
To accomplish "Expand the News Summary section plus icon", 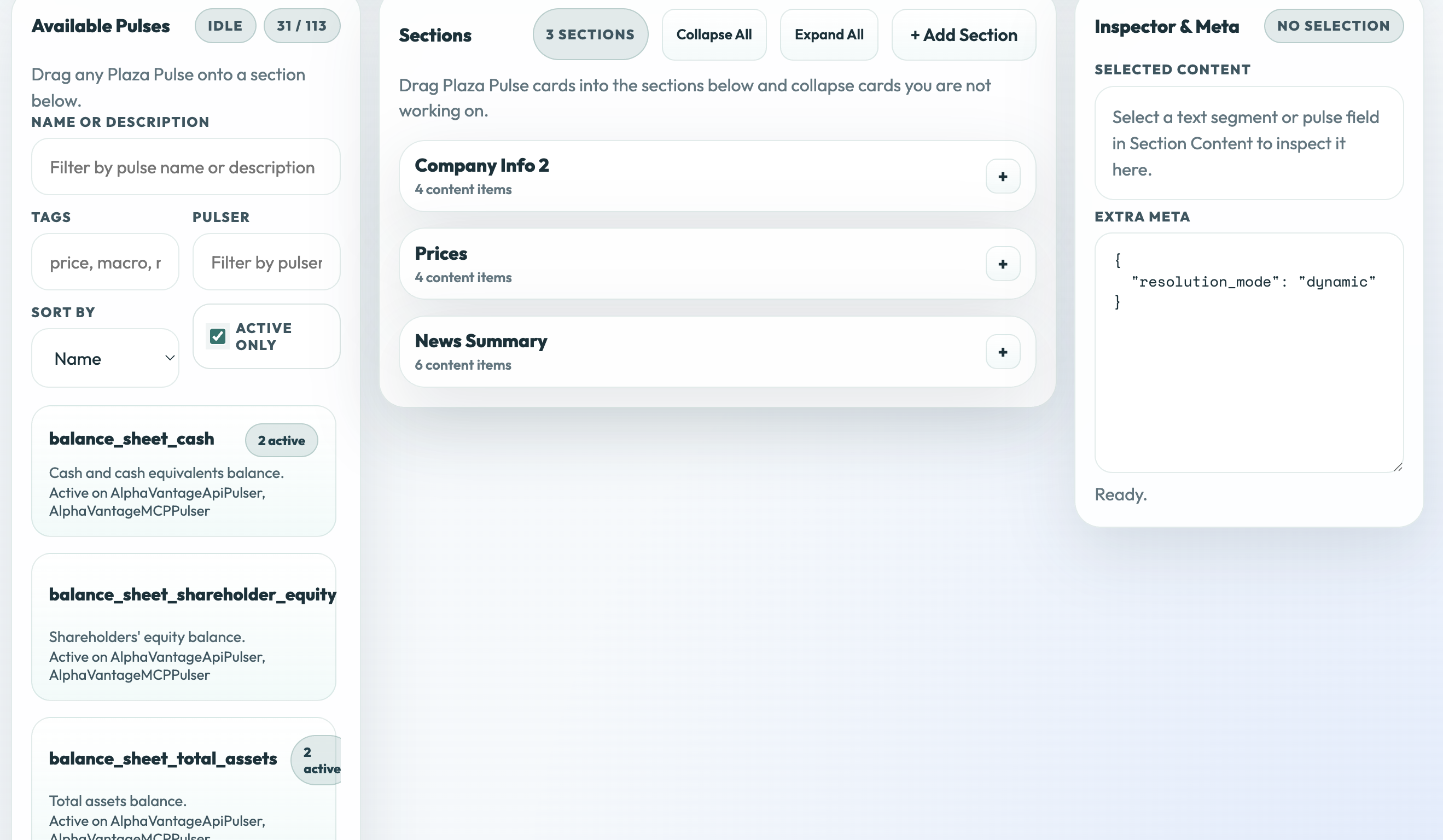I will (1002, 352).
